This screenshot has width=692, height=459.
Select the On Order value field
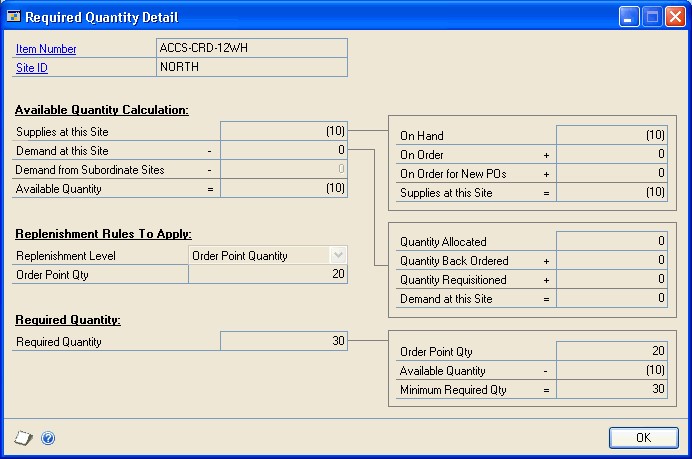612,154
